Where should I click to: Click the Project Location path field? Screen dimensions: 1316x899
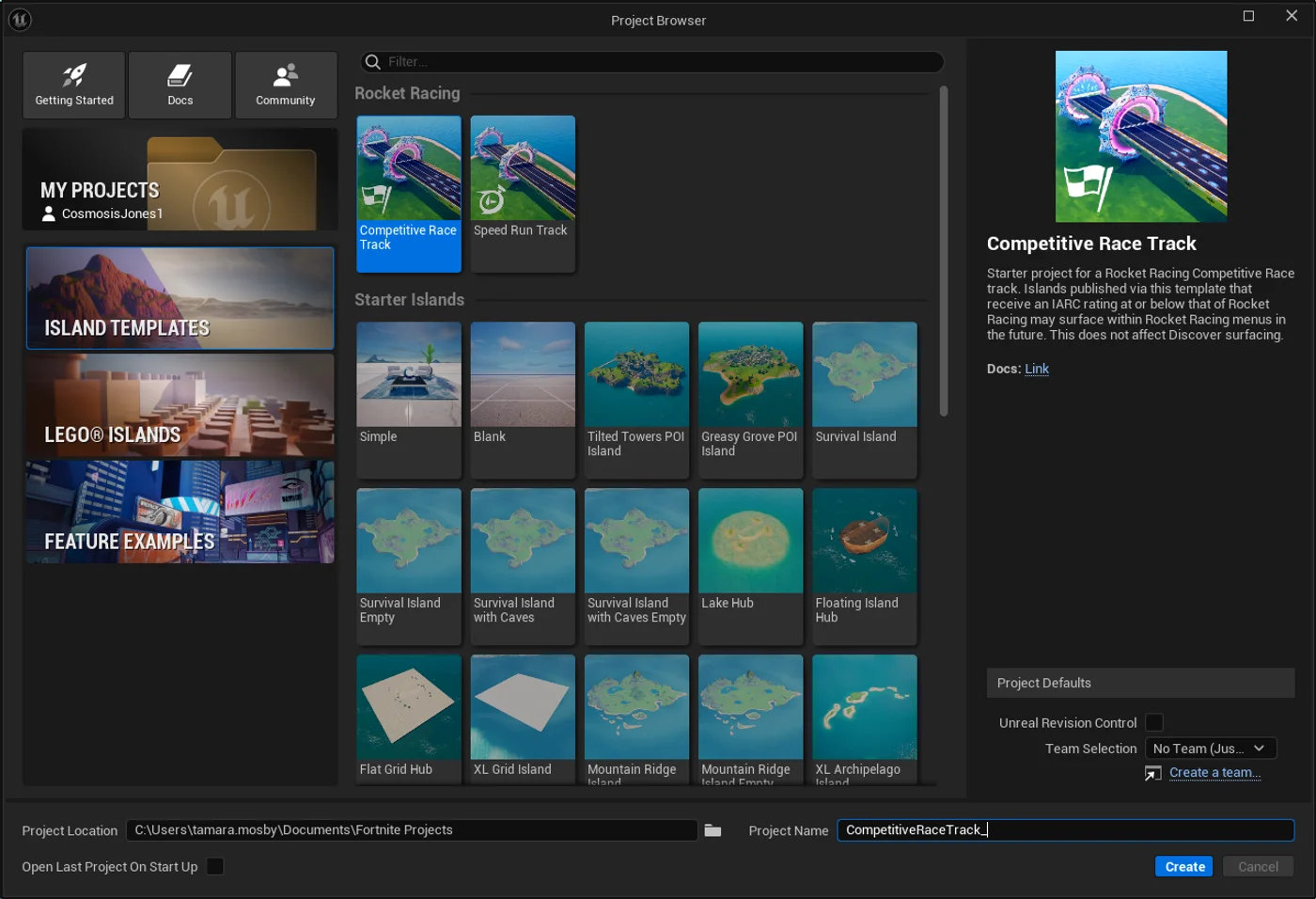coord(412,830)
